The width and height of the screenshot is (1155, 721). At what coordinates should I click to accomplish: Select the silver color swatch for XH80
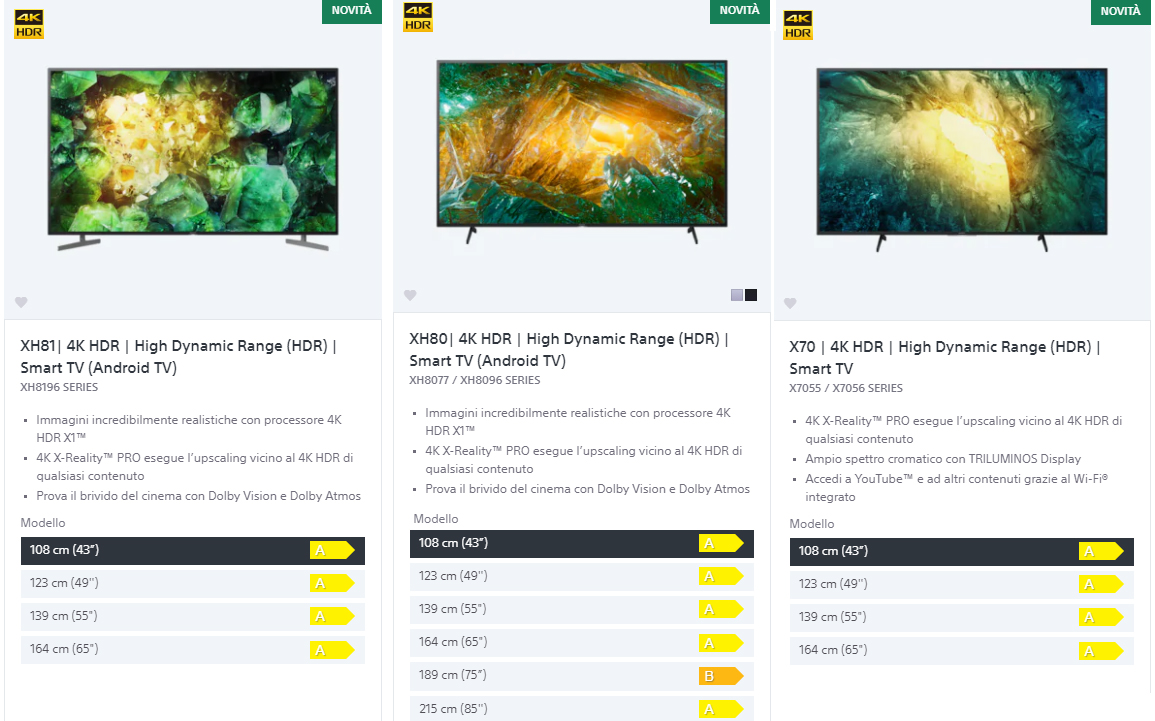736,295
